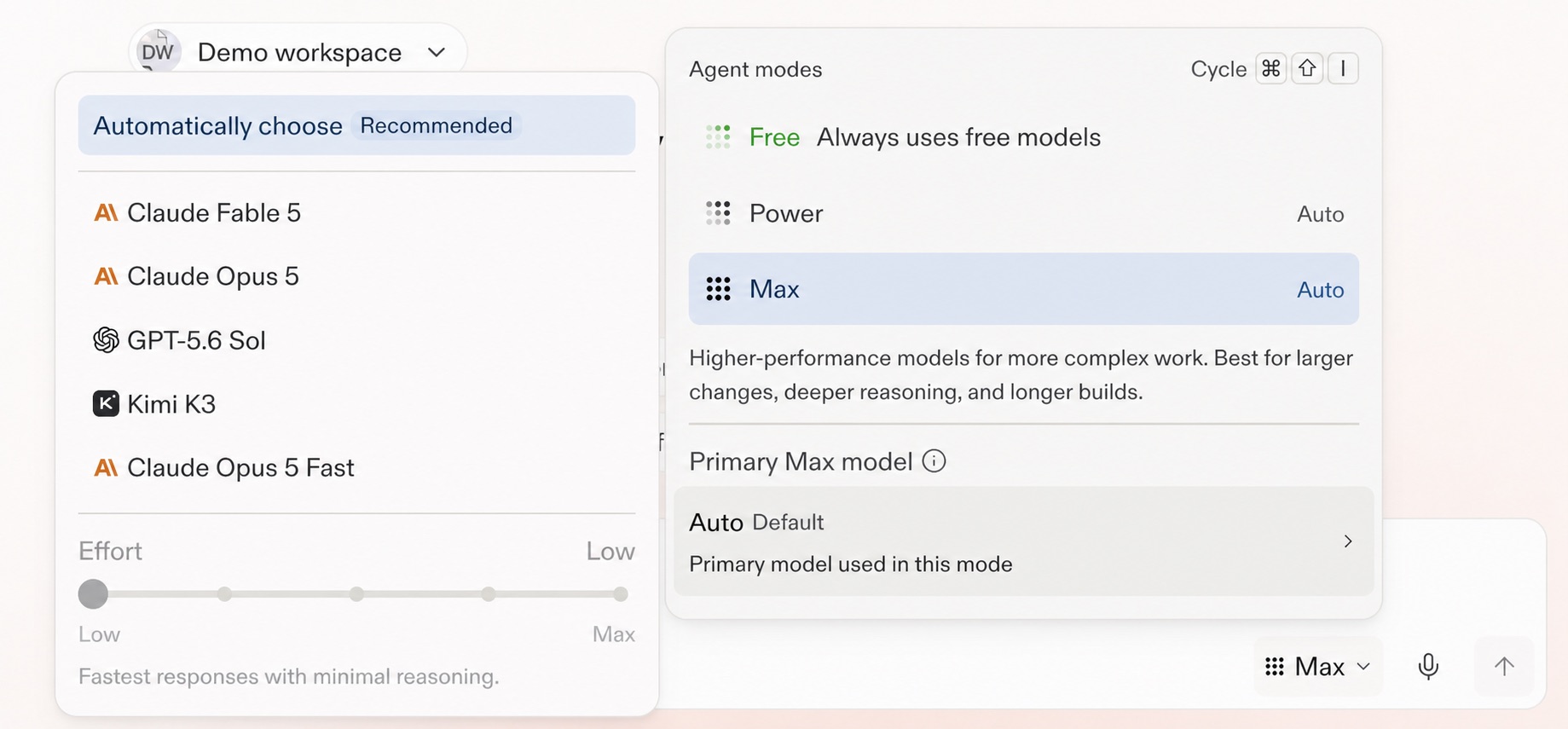Click the Anthropic logo beside Claude Fable 5

coord(106,212)
